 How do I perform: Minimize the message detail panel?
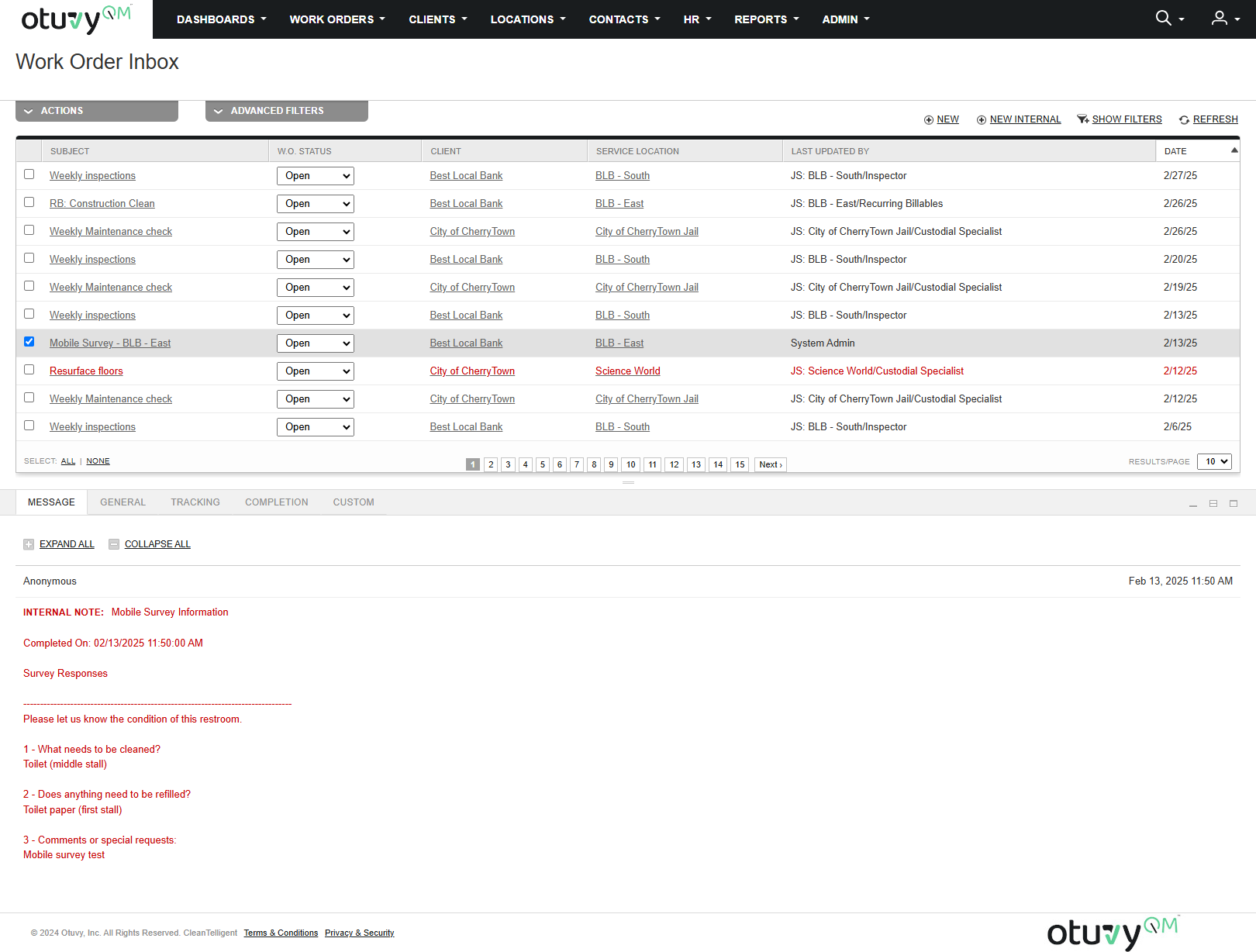click(x=1193, y=504)
